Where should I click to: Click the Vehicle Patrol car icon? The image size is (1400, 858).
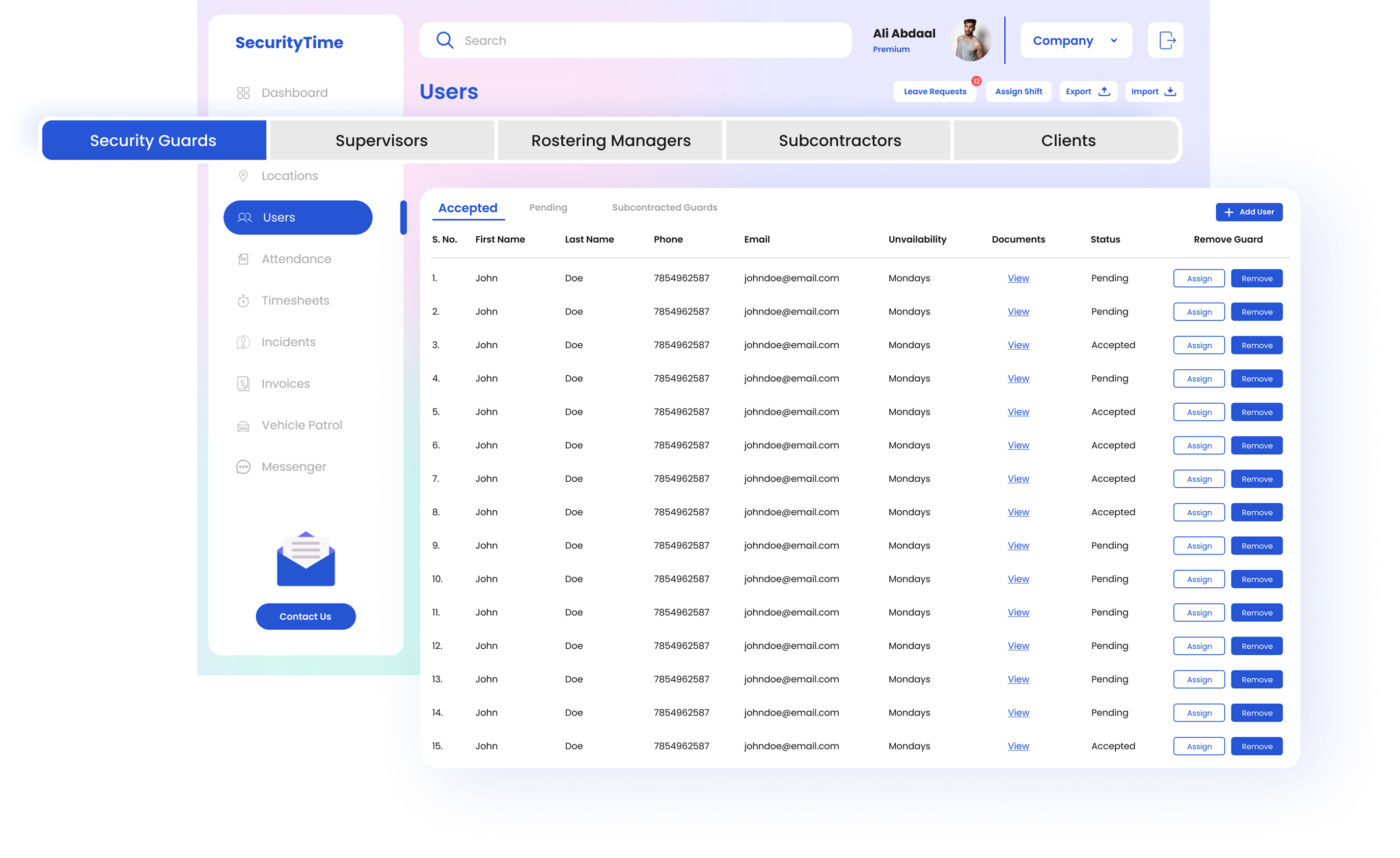click(x=243, y=426)
